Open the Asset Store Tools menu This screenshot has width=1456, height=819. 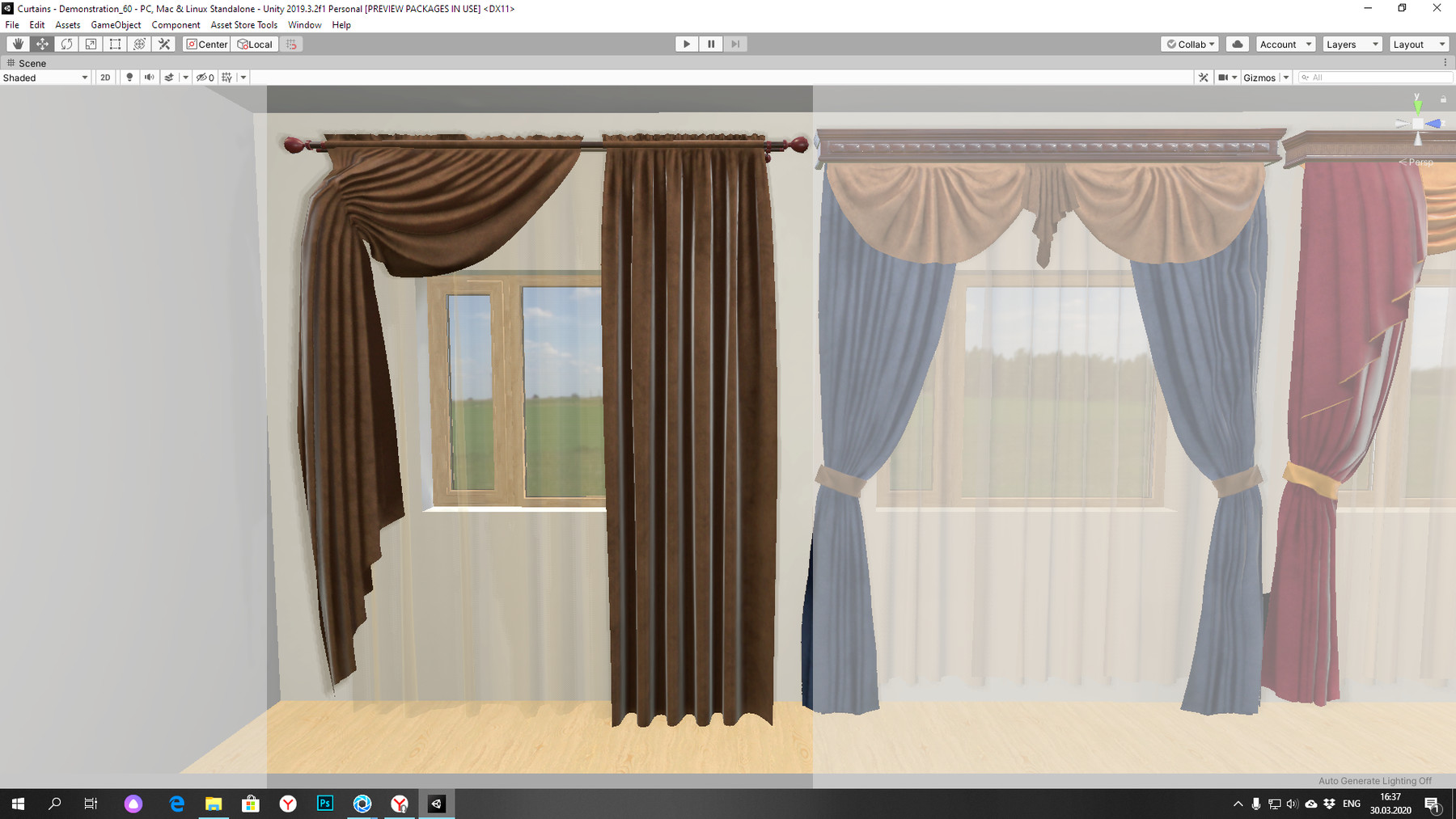point(243,24)
